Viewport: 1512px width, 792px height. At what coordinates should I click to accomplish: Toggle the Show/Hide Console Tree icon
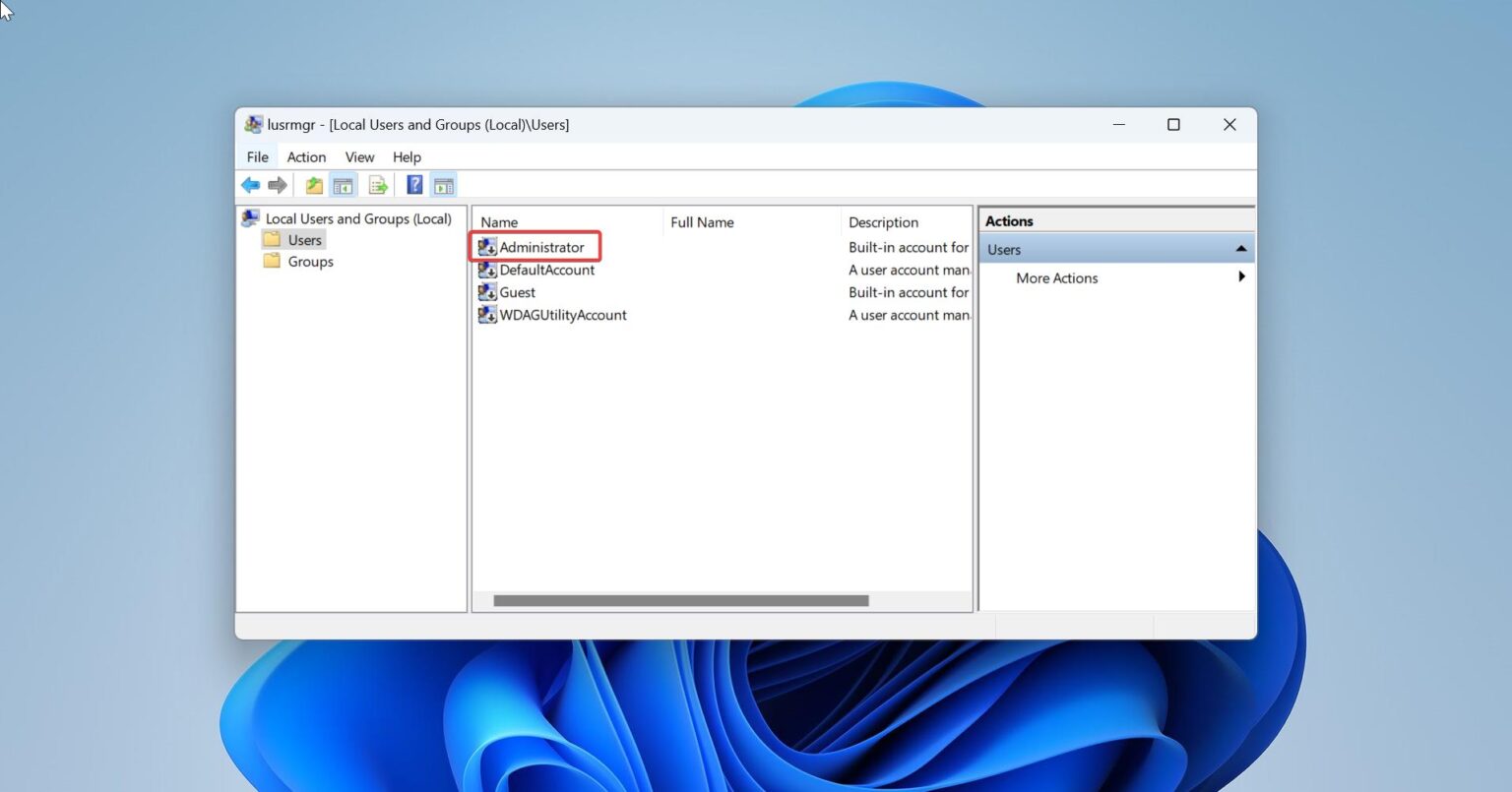(x=343, y=184)
